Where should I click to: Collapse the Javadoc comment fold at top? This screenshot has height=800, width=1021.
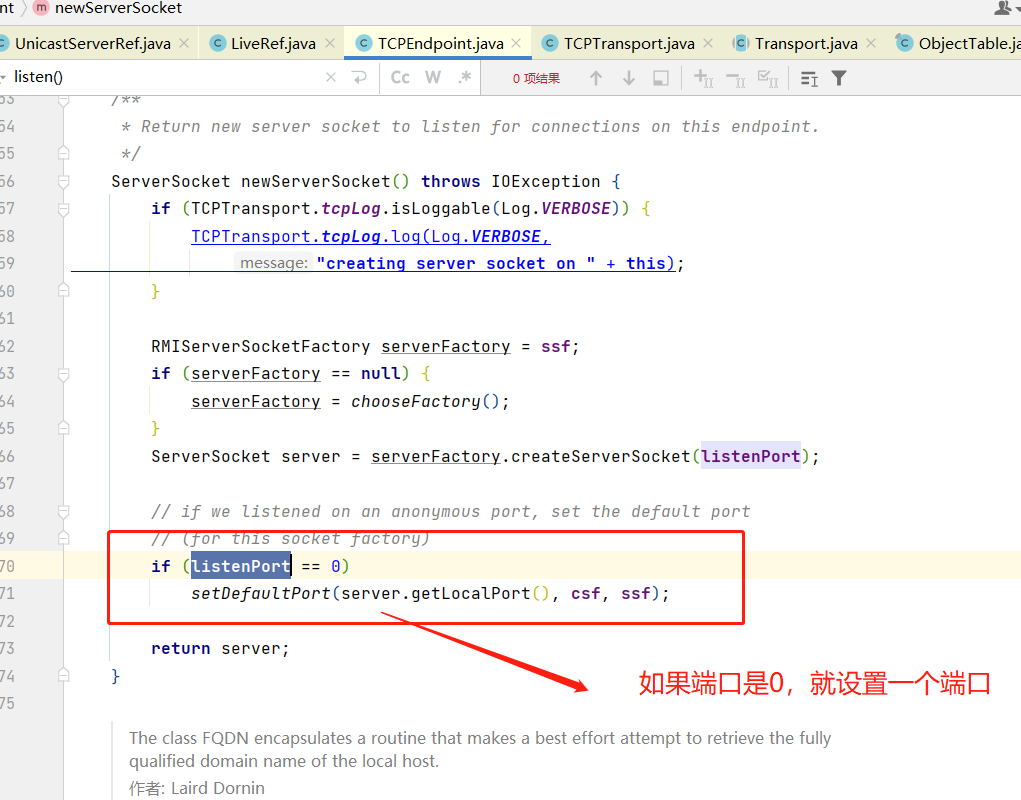click(64, 100)
